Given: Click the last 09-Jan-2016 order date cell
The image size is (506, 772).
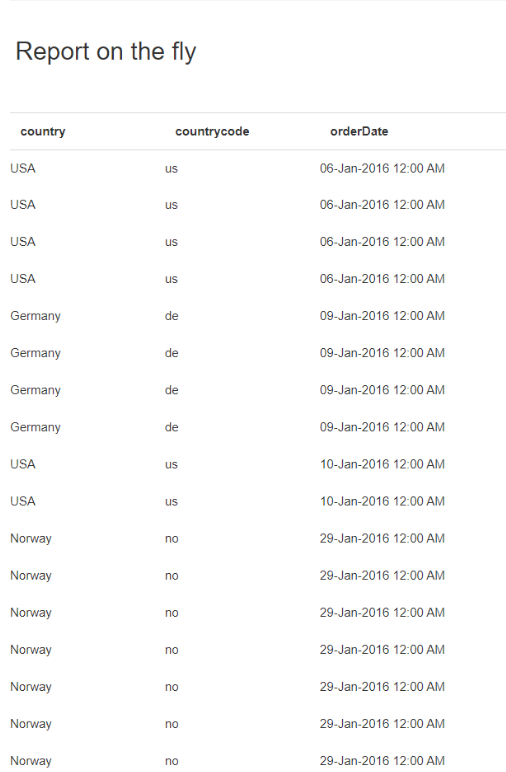Looking at the screenshot, I should [382, 427].
